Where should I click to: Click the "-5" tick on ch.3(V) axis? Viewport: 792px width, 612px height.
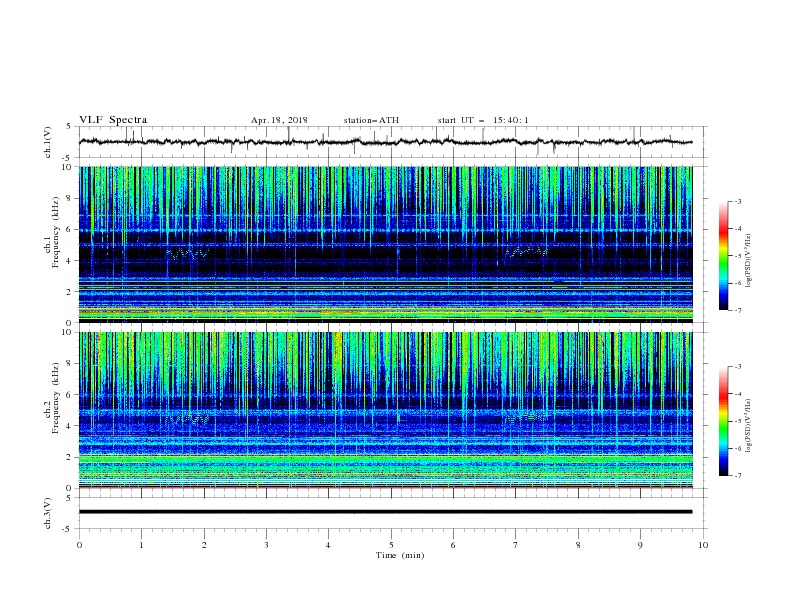68,529
